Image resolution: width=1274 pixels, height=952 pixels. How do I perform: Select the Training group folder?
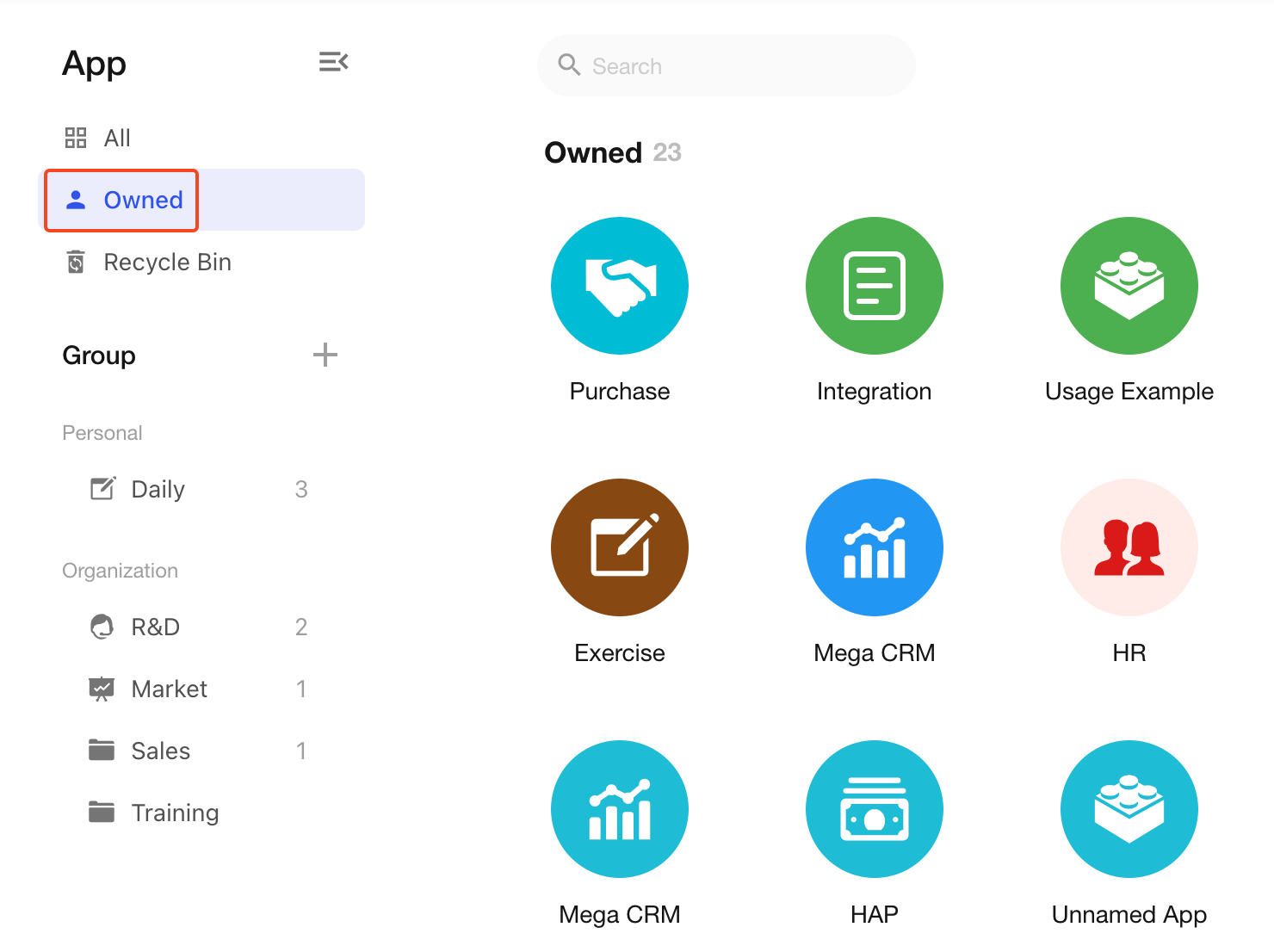pyautogui.click(x=174, y=813)
